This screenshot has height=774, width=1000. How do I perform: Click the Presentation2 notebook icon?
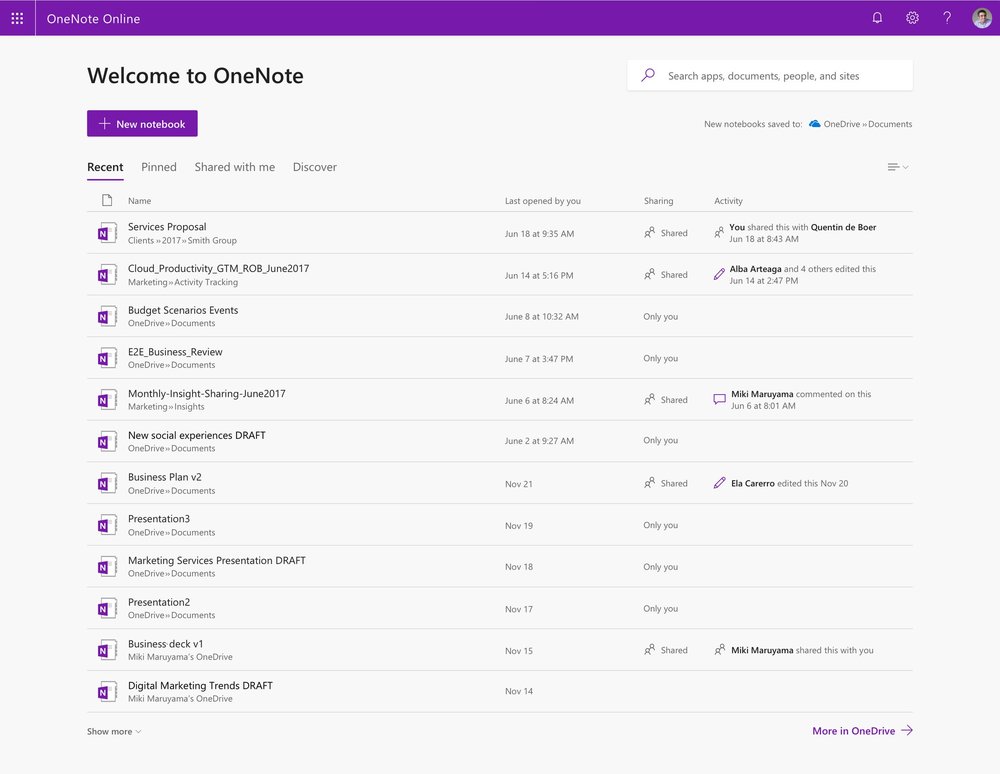(107, 608)
